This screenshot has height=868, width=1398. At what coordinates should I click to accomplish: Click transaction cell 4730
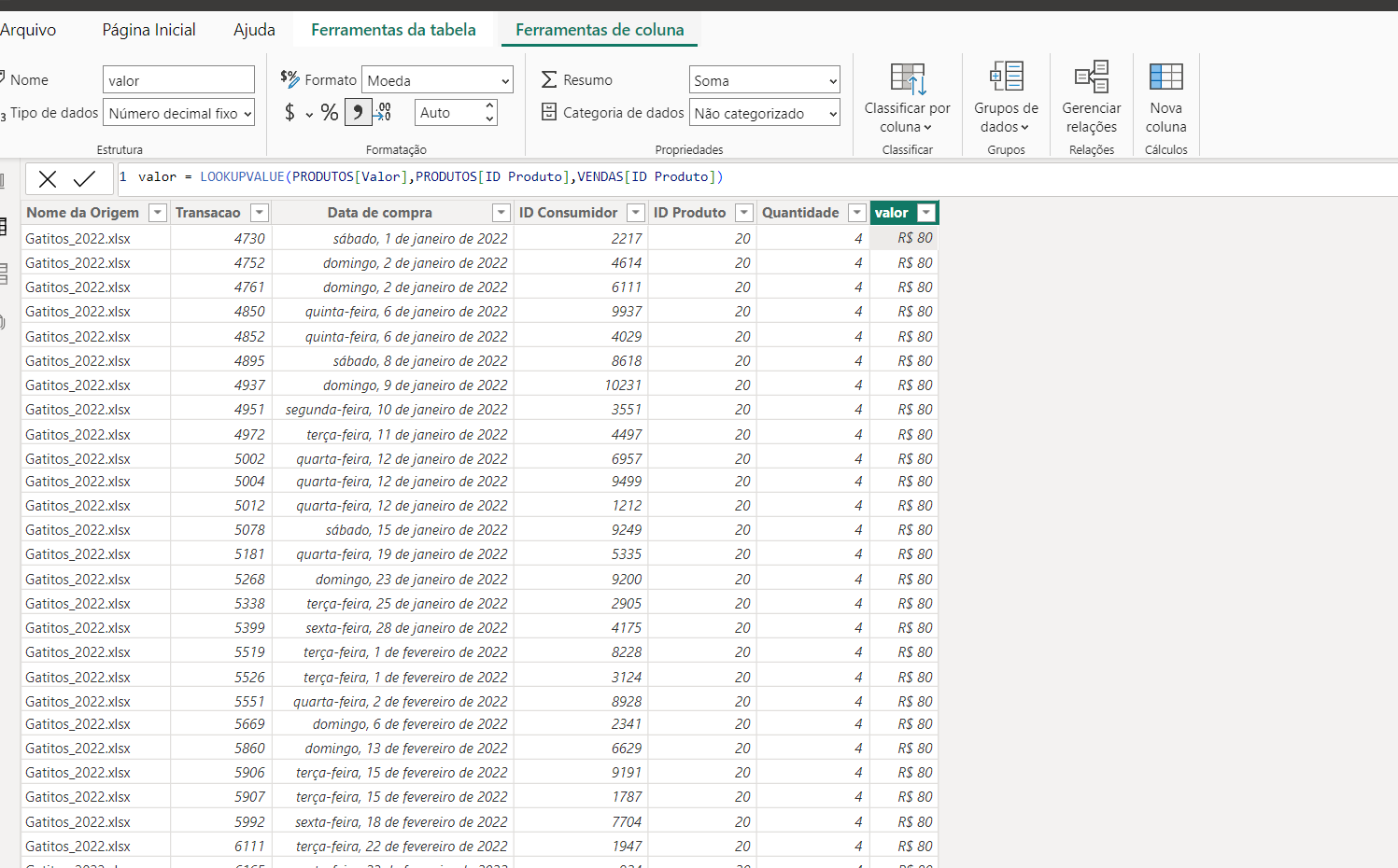[220, 238]
